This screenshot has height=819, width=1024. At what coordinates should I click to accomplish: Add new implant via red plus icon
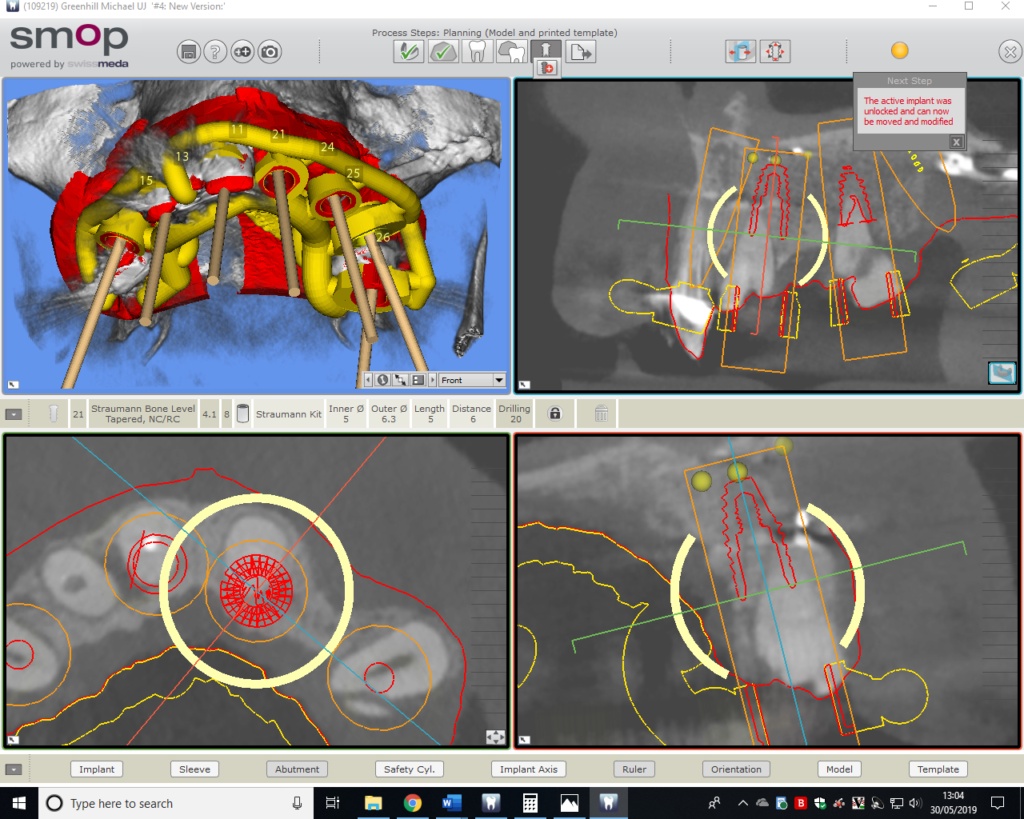[547, 68]
